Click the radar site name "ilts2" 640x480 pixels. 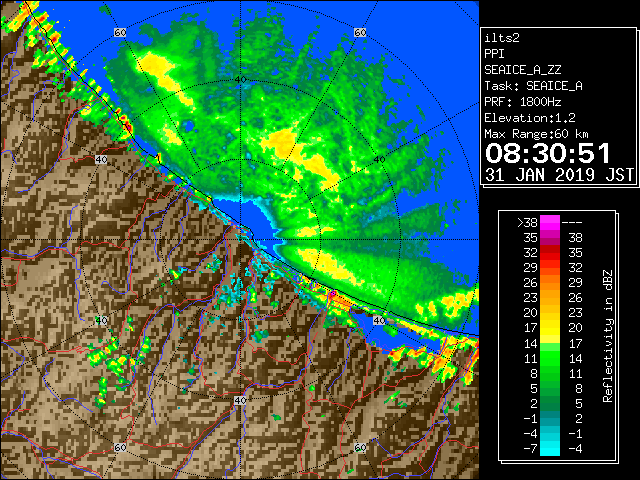coord(502,38)
